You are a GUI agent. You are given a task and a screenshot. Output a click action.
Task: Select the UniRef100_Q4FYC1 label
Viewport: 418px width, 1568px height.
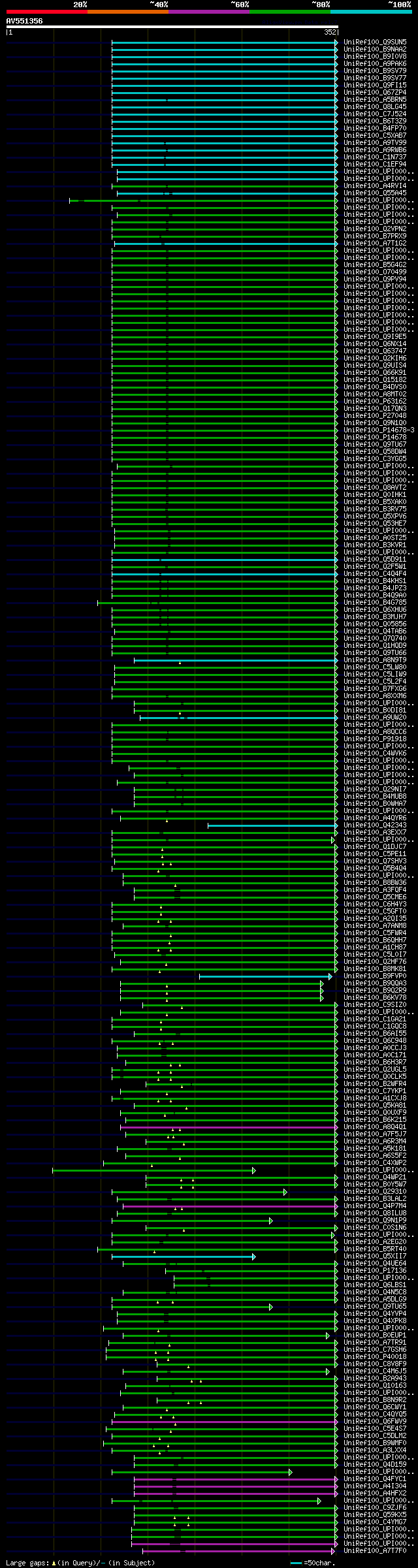point(375,1479)
